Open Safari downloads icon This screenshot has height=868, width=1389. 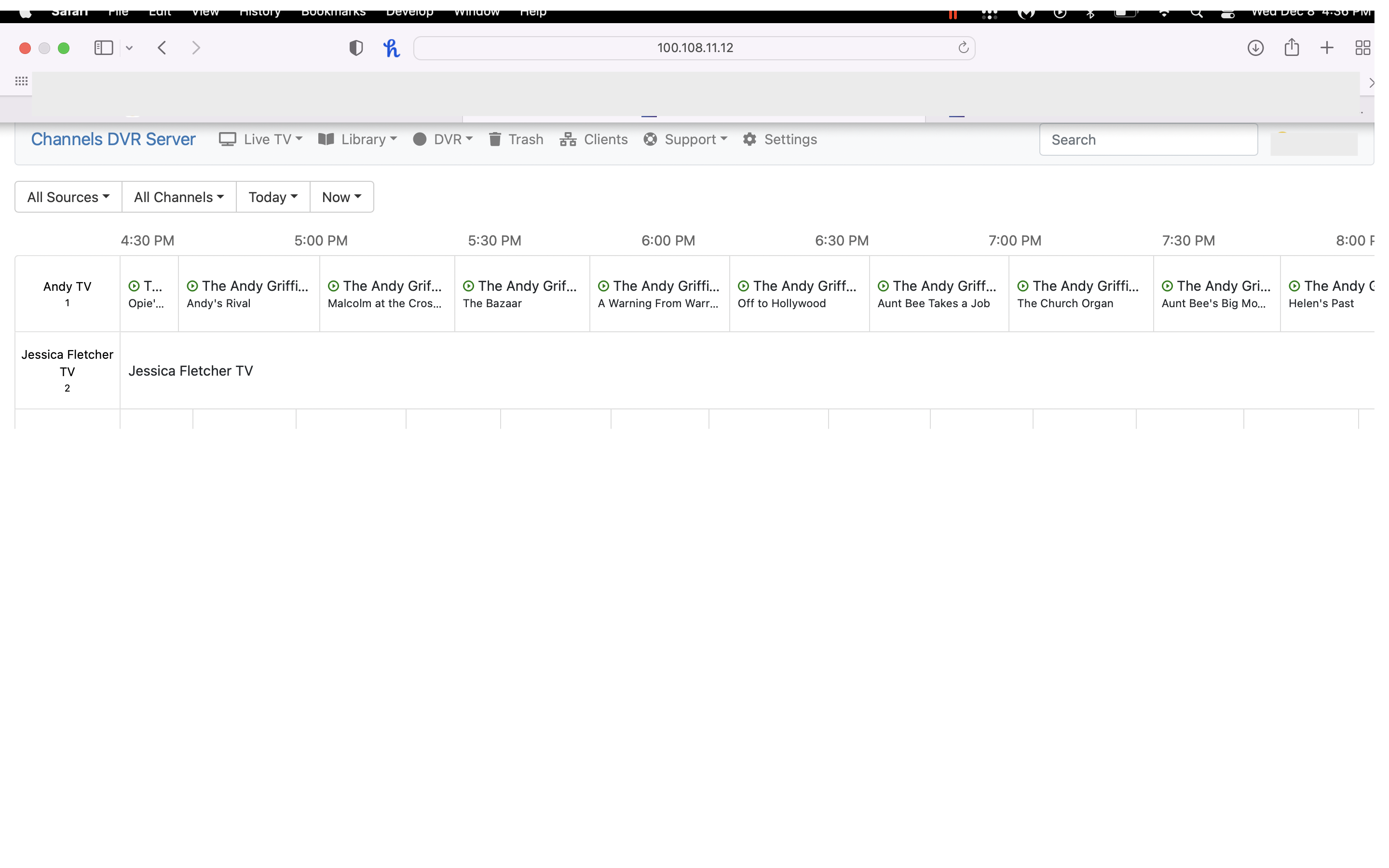(1255, 48)
